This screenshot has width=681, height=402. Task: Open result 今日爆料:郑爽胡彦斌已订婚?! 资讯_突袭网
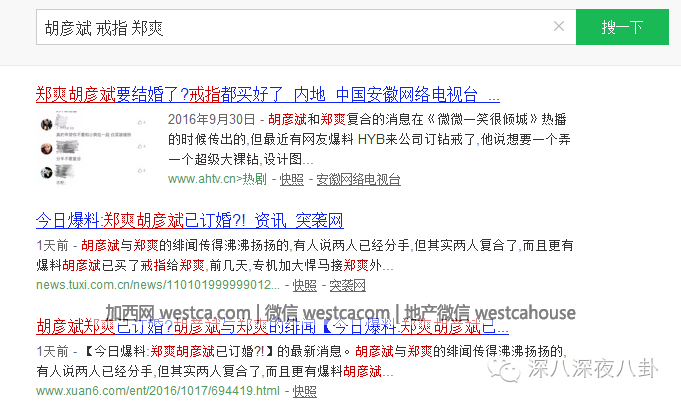pyautogui.click(x=189, y=221)
